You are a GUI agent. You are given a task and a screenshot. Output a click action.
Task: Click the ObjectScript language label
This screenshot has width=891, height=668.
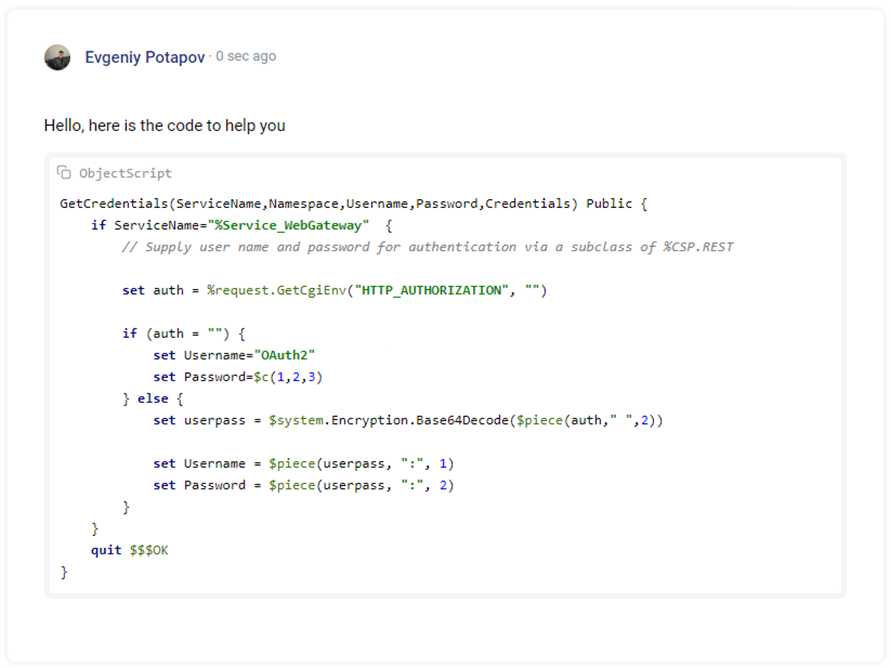click(125, 173)
